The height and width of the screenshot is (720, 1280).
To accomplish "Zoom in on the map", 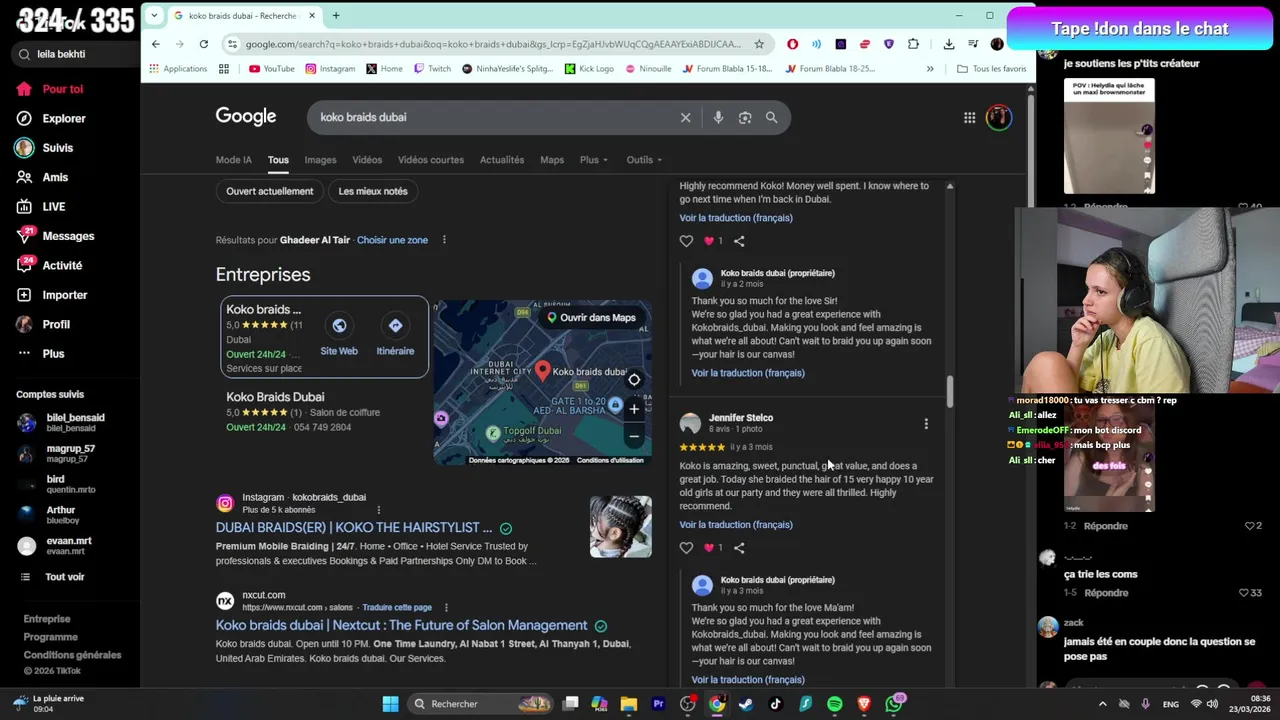I will pyautogui.click(x=634, y=409).
